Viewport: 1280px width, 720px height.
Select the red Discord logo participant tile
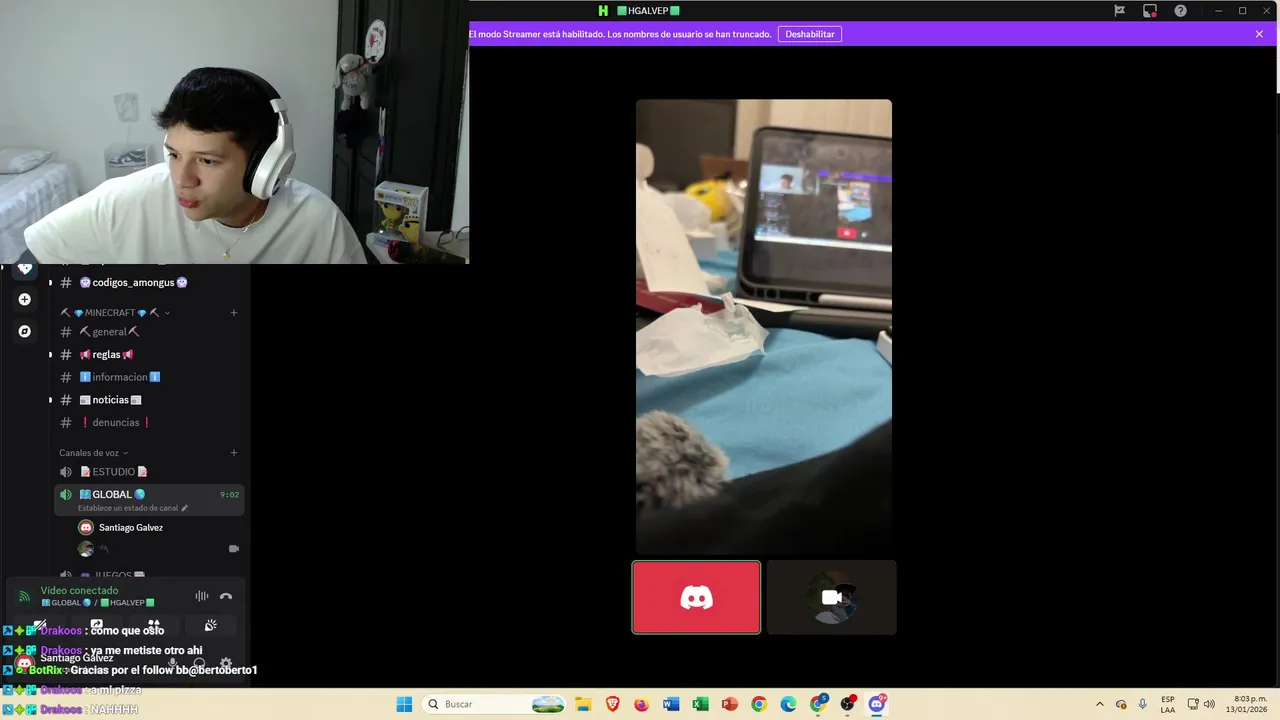coord(696,597)
